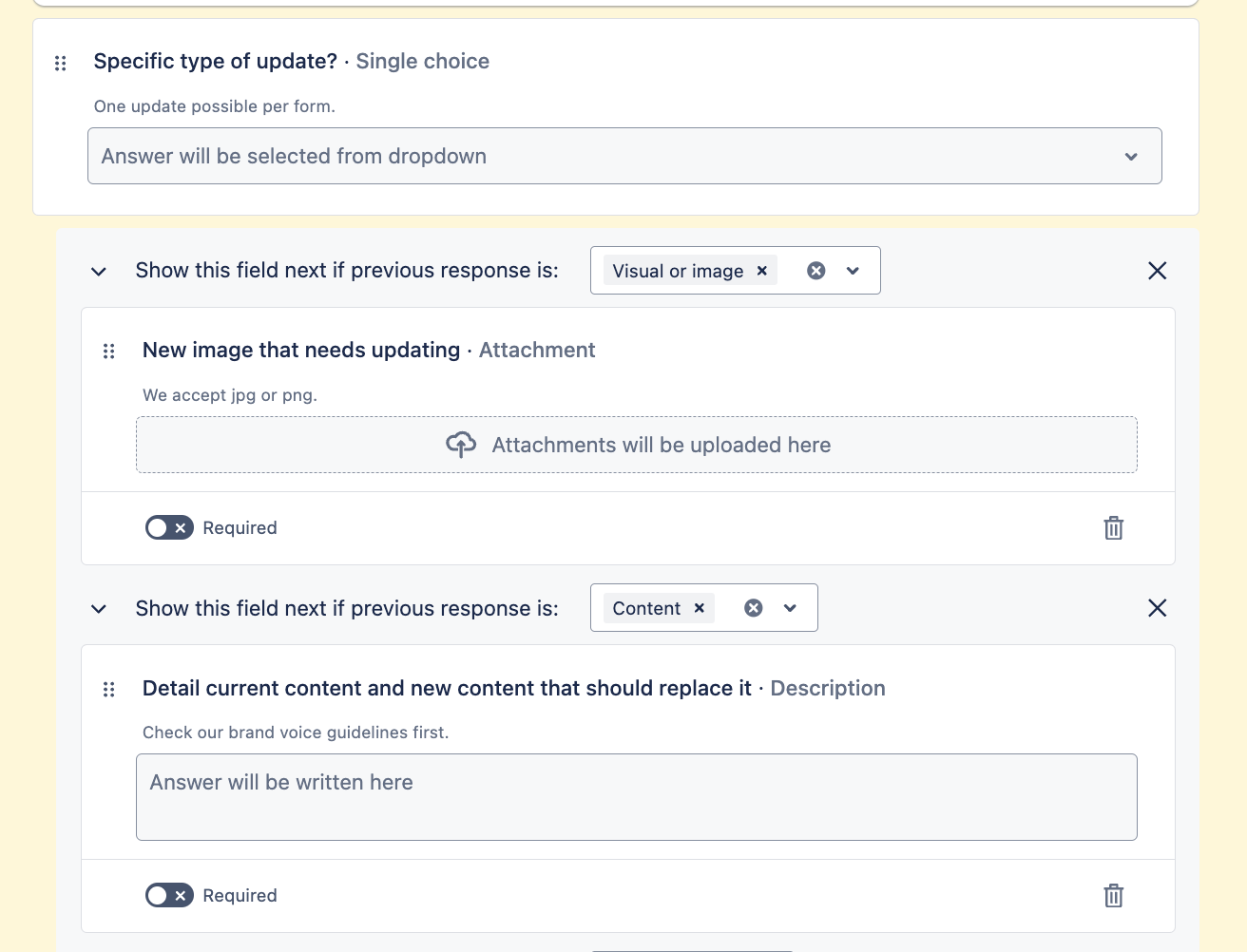The image size is (1247, 952).
Task: Open the Content response dropdown arrow
Action: pos(791,608)
